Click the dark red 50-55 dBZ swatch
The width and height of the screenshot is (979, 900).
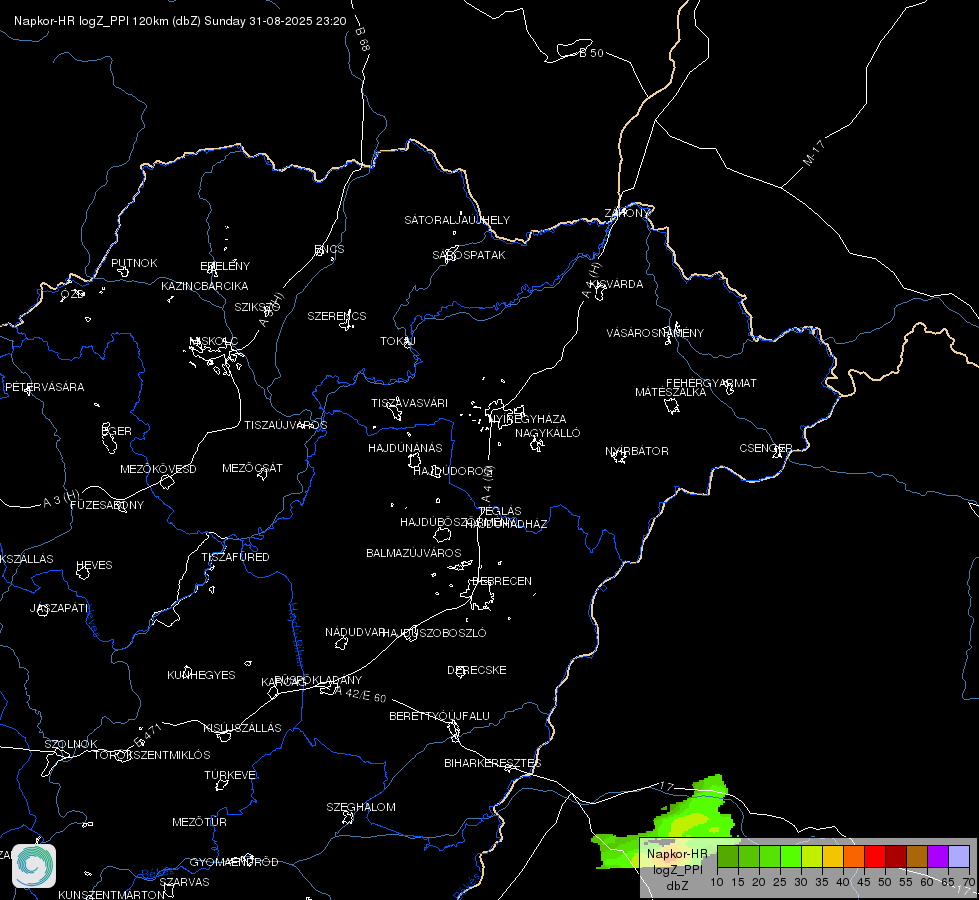(896, 856)
